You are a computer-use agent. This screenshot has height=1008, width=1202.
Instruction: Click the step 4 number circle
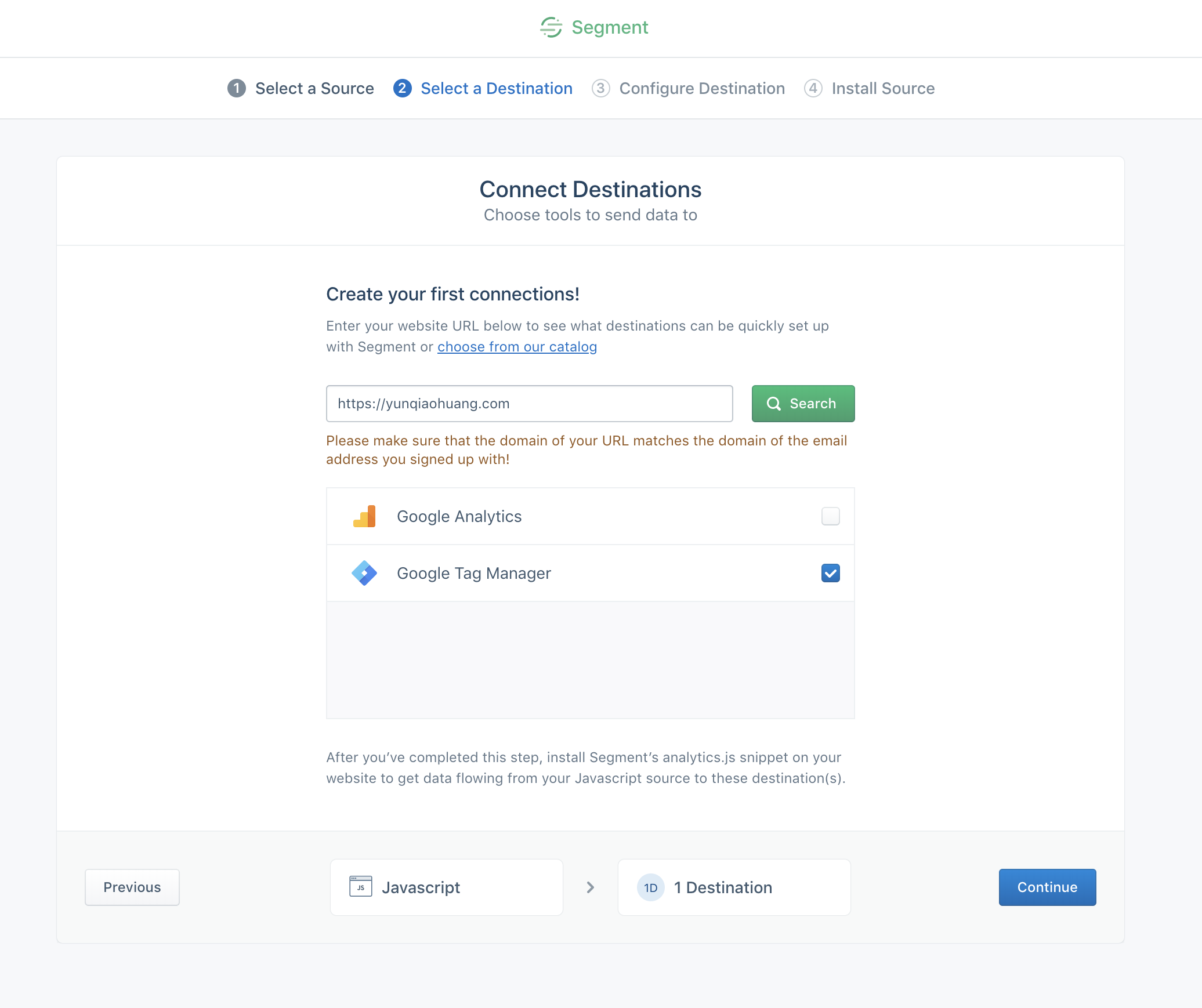pyautogui.click(x=813, y=88)
